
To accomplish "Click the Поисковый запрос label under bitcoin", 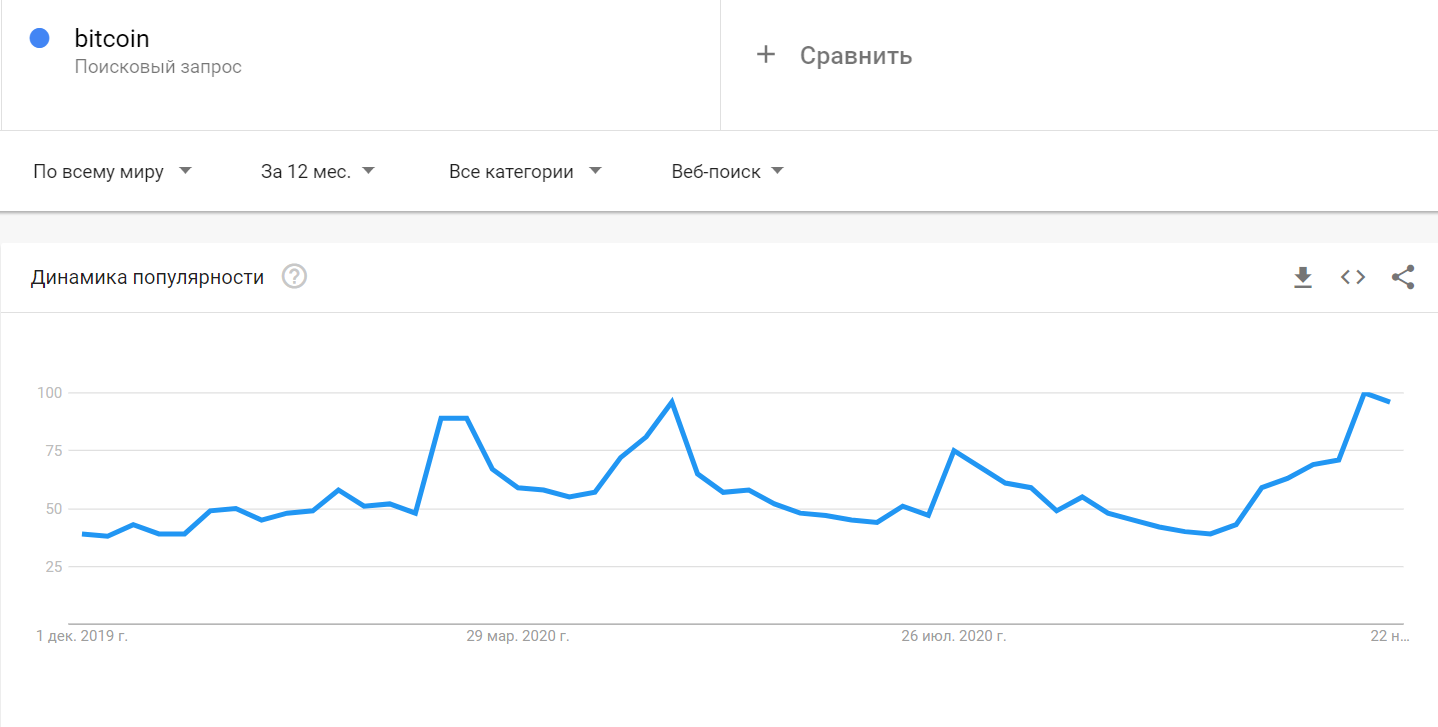I will coord(158,67).
